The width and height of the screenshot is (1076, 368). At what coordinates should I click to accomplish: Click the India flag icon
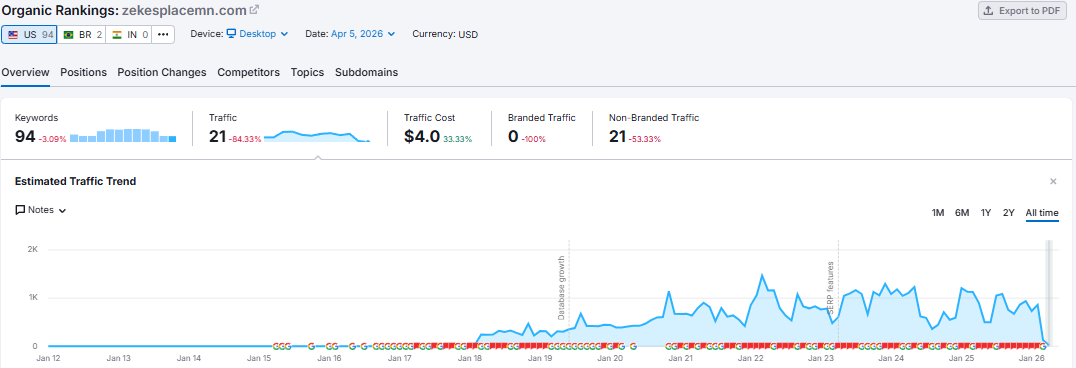tap(117, 34)
